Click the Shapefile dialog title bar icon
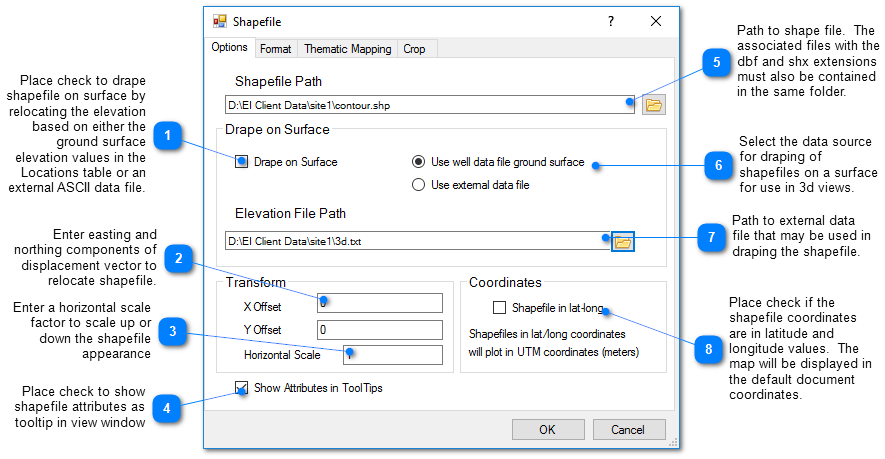 coord(220,21)
